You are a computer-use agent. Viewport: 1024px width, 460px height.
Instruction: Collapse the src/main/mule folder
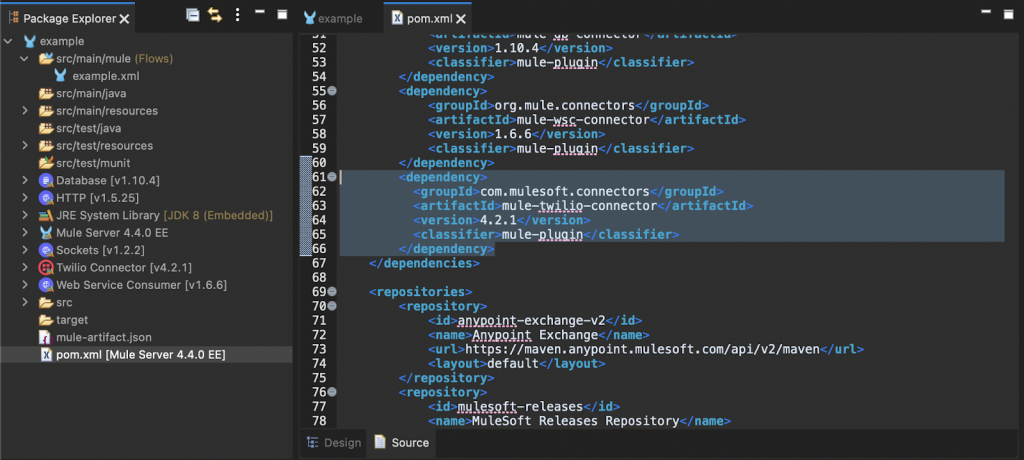point(25,59)
